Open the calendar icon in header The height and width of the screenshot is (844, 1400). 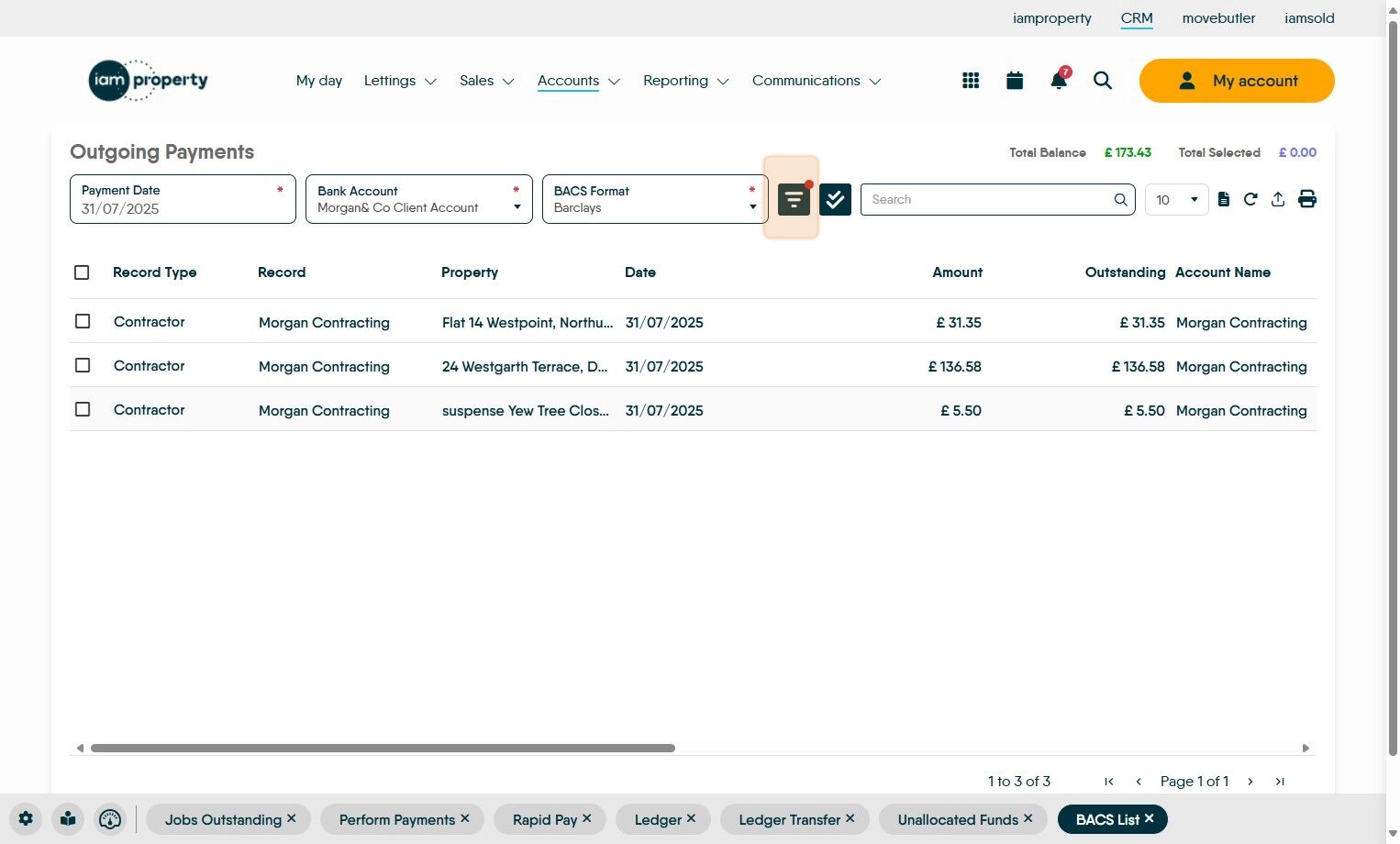pyautogui.click(x=1015, y=81)
